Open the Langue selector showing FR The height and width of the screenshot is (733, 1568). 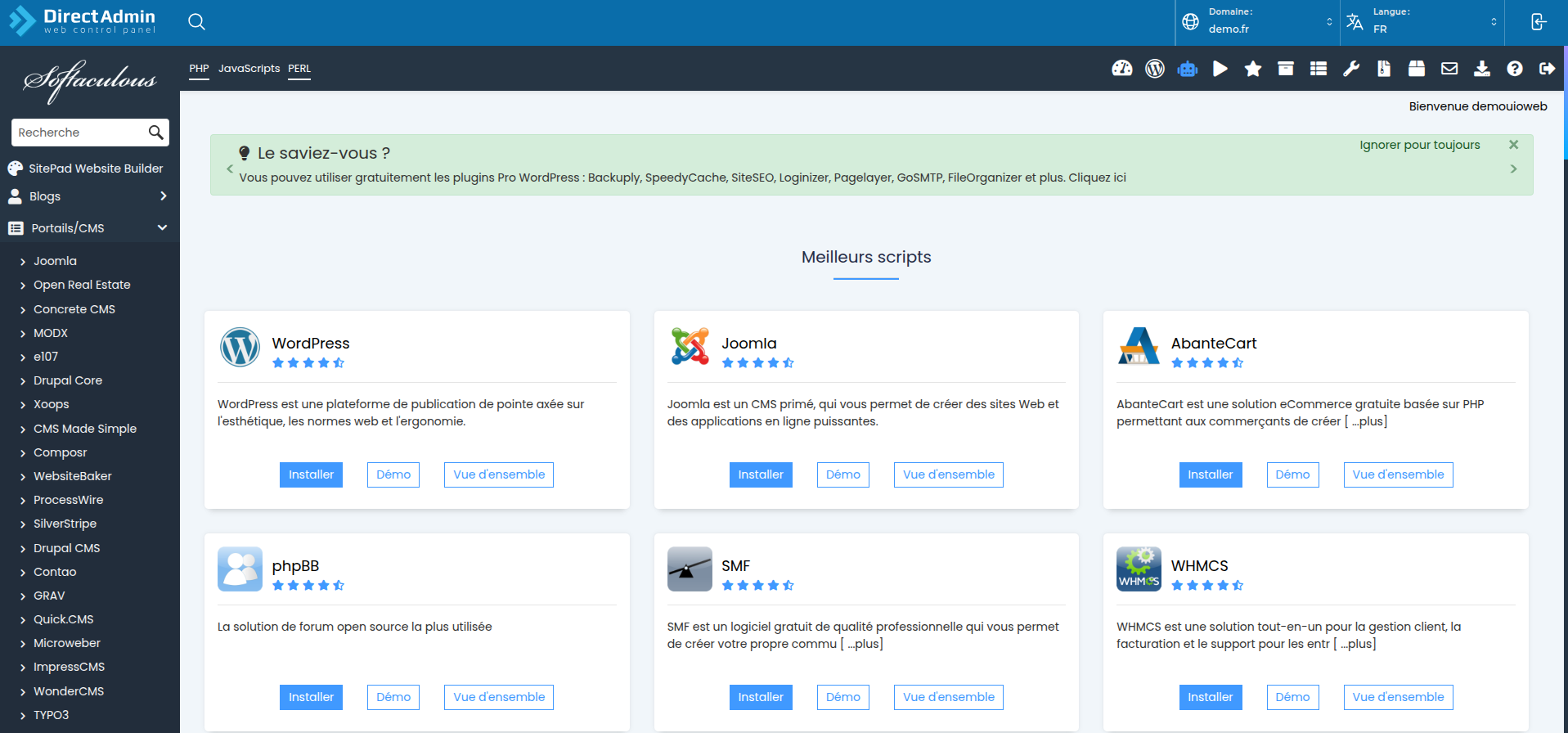1422,22
